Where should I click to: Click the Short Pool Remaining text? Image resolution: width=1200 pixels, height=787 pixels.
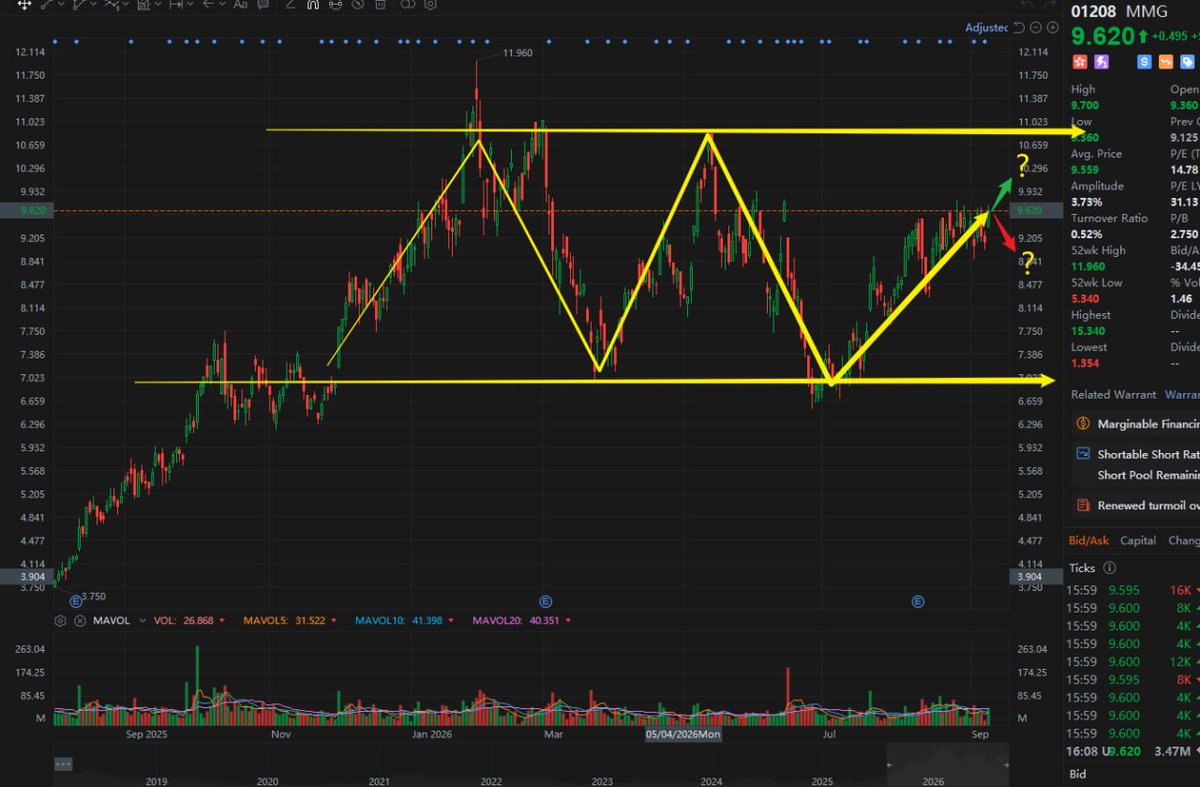click(1148, 476)
